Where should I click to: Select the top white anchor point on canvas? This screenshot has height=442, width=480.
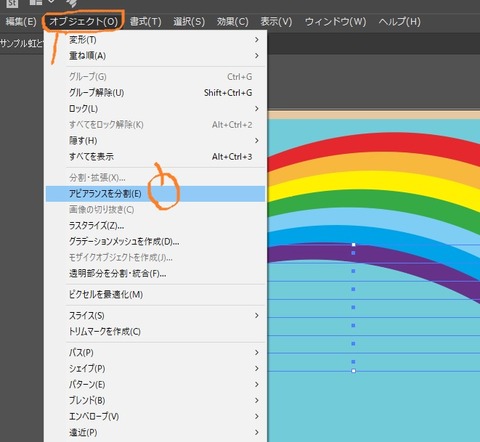coord(354,245)
